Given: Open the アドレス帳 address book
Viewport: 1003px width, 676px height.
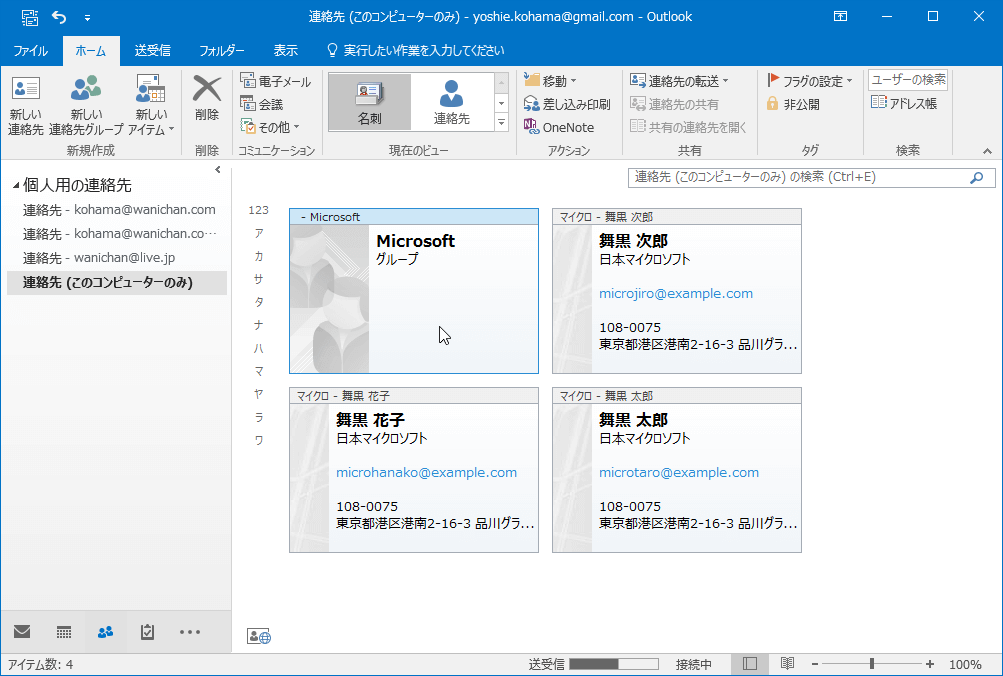Looking at the screenshot, I should pos(904,103).
